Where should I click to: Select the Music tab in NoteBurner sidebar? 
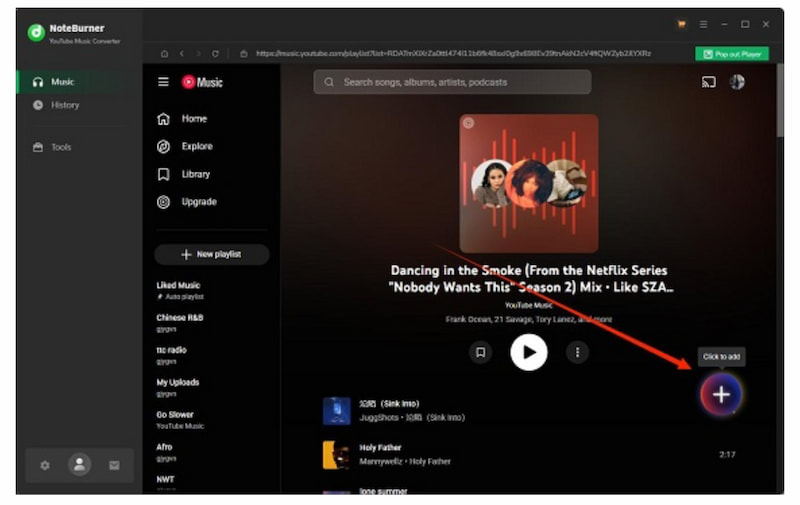pyautogui.click(x=79, y=82)
